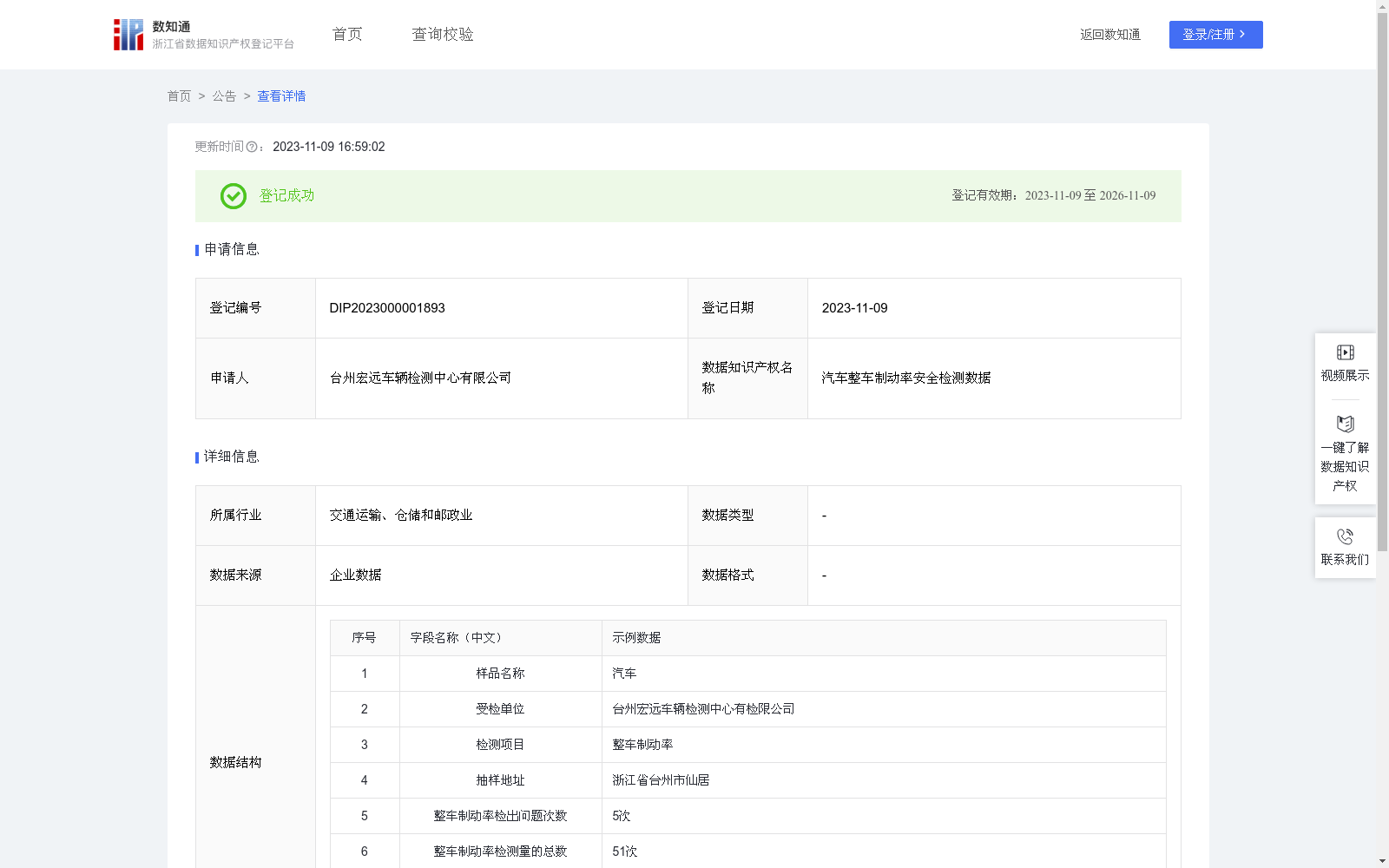Click the 数据格式 label cell
This screenshot has height=868, width=1389.
(747, 575)
